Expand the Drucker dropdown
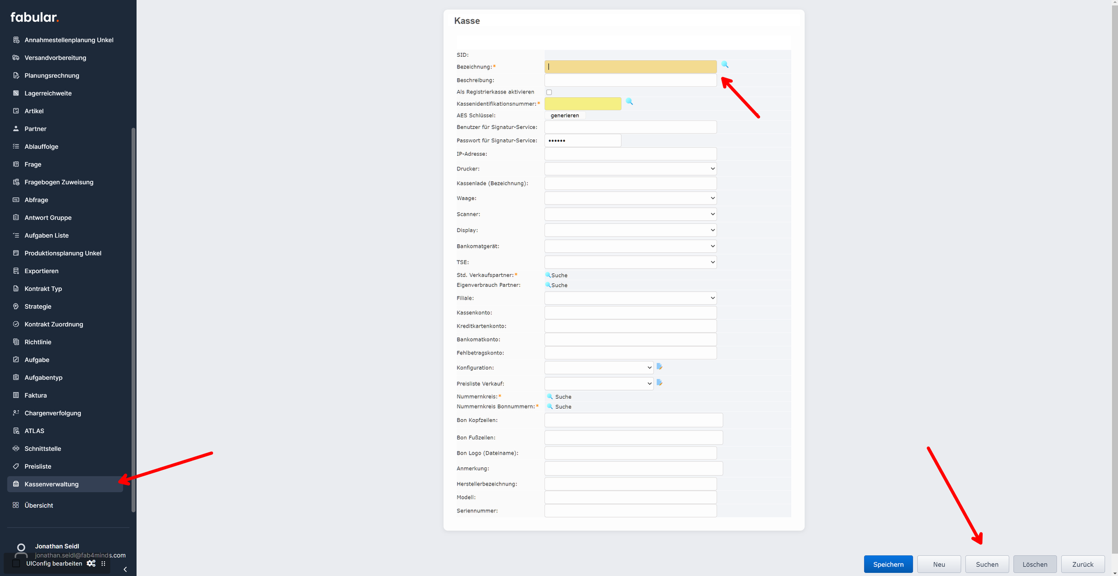 pyautogui.click(x=630, y=169)
